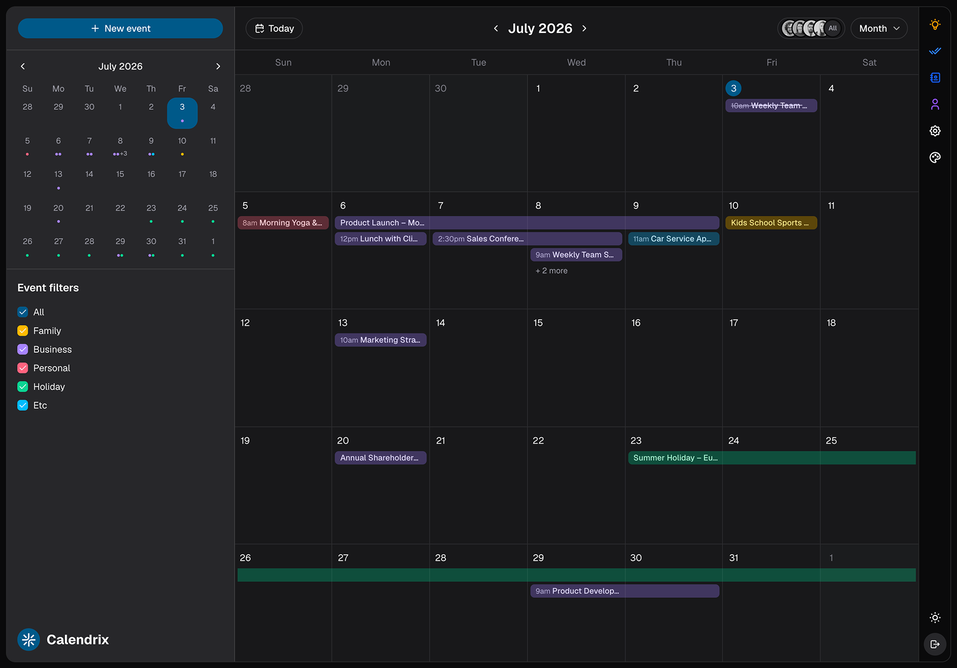Go to previous month in main header
Screen dimensions: 957x668
point(496,28)
